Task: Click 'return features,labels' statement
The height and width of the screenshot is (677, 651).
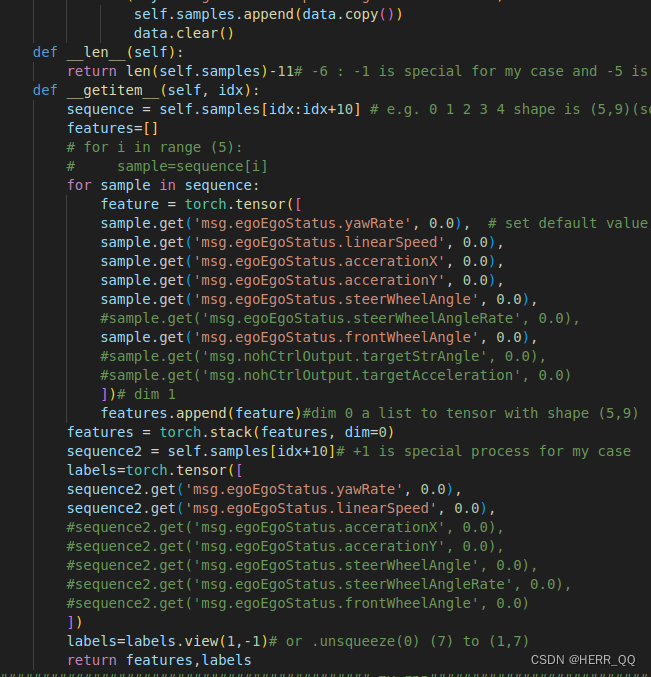Action: point(159,660)
